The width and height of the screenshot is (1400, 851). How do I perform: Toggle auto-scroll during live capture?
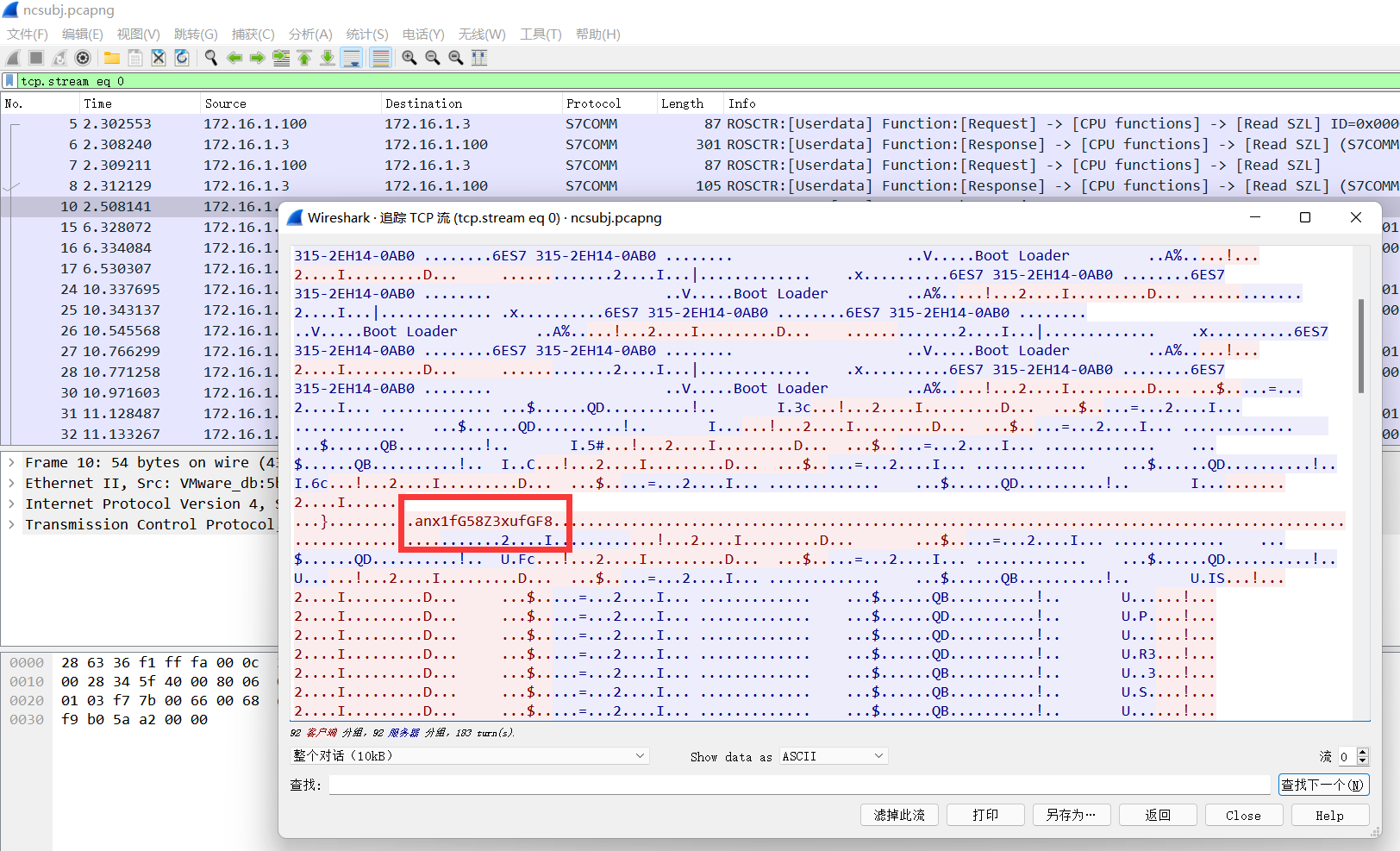click(352, 58)
